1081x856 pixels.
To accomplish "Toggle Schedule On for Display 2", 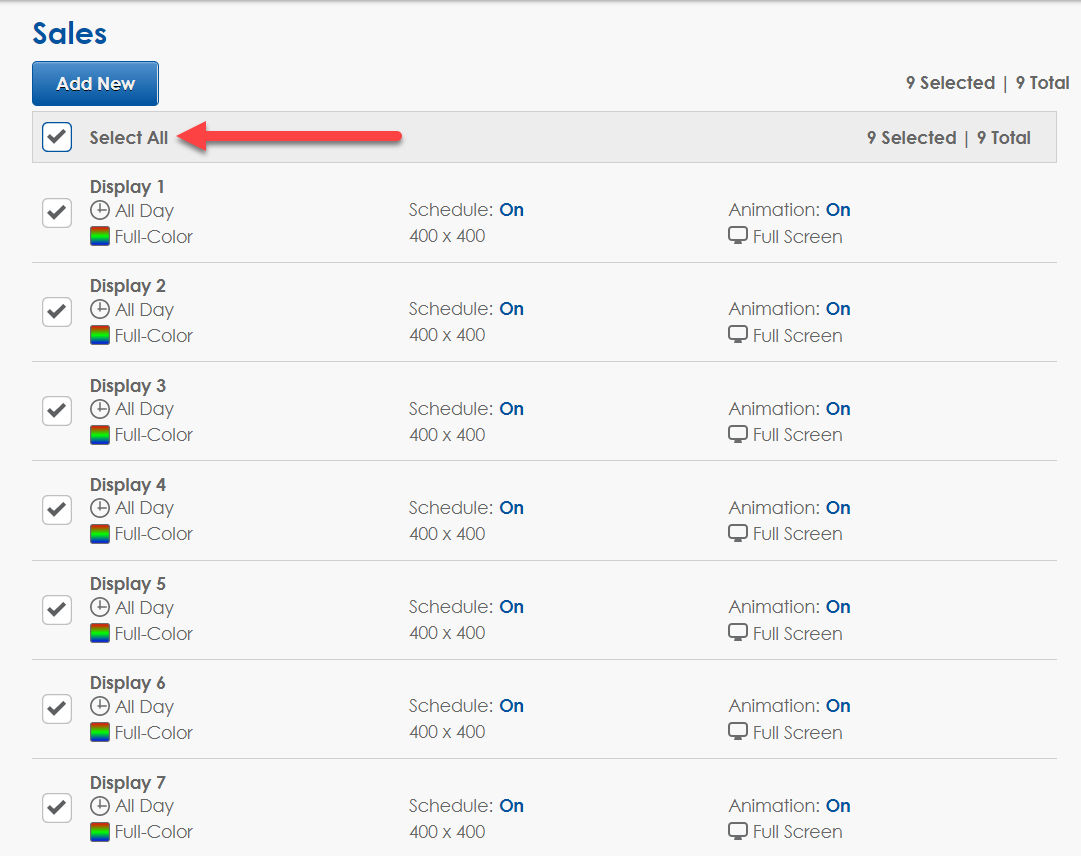I will [x=511, y=309].
